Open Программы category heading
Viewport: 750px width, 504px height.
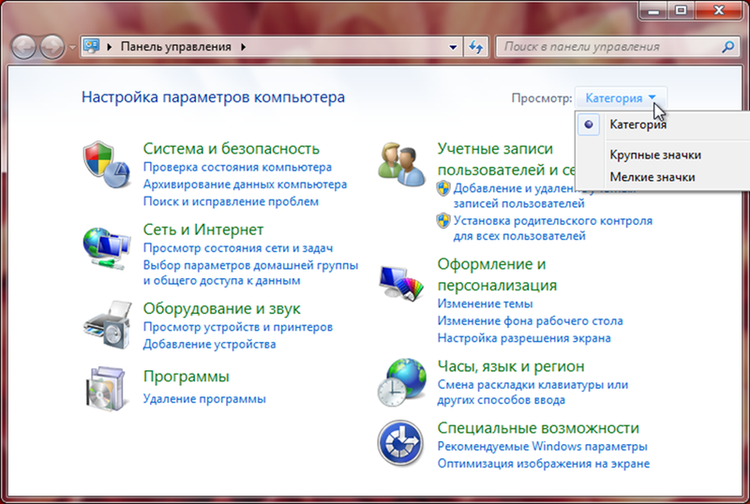186,376
